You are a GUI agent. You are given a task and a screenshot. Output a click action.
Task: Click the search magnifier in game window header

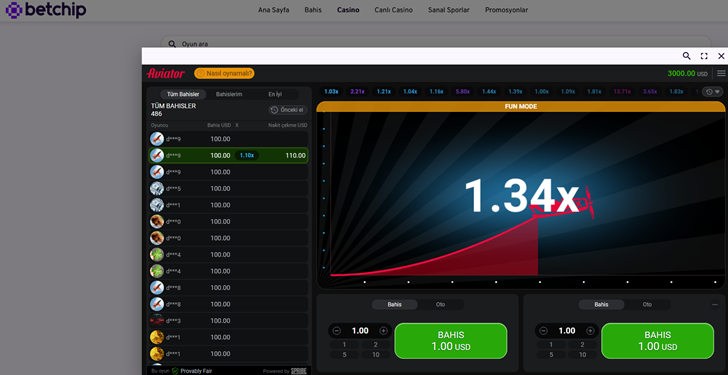686,56
